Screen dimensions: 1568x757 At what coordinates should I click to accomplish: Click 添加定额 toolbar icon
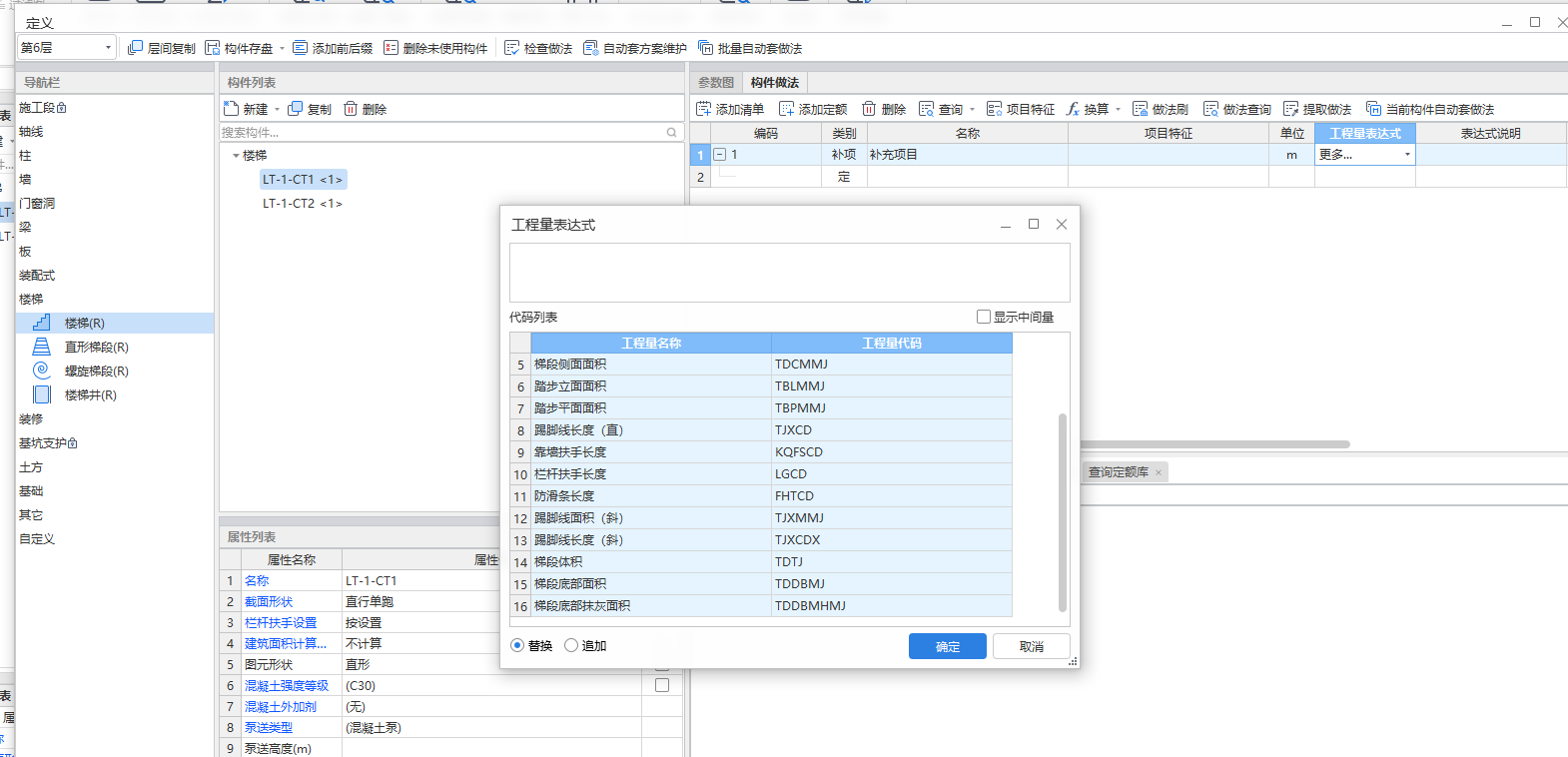click(787, 109)
